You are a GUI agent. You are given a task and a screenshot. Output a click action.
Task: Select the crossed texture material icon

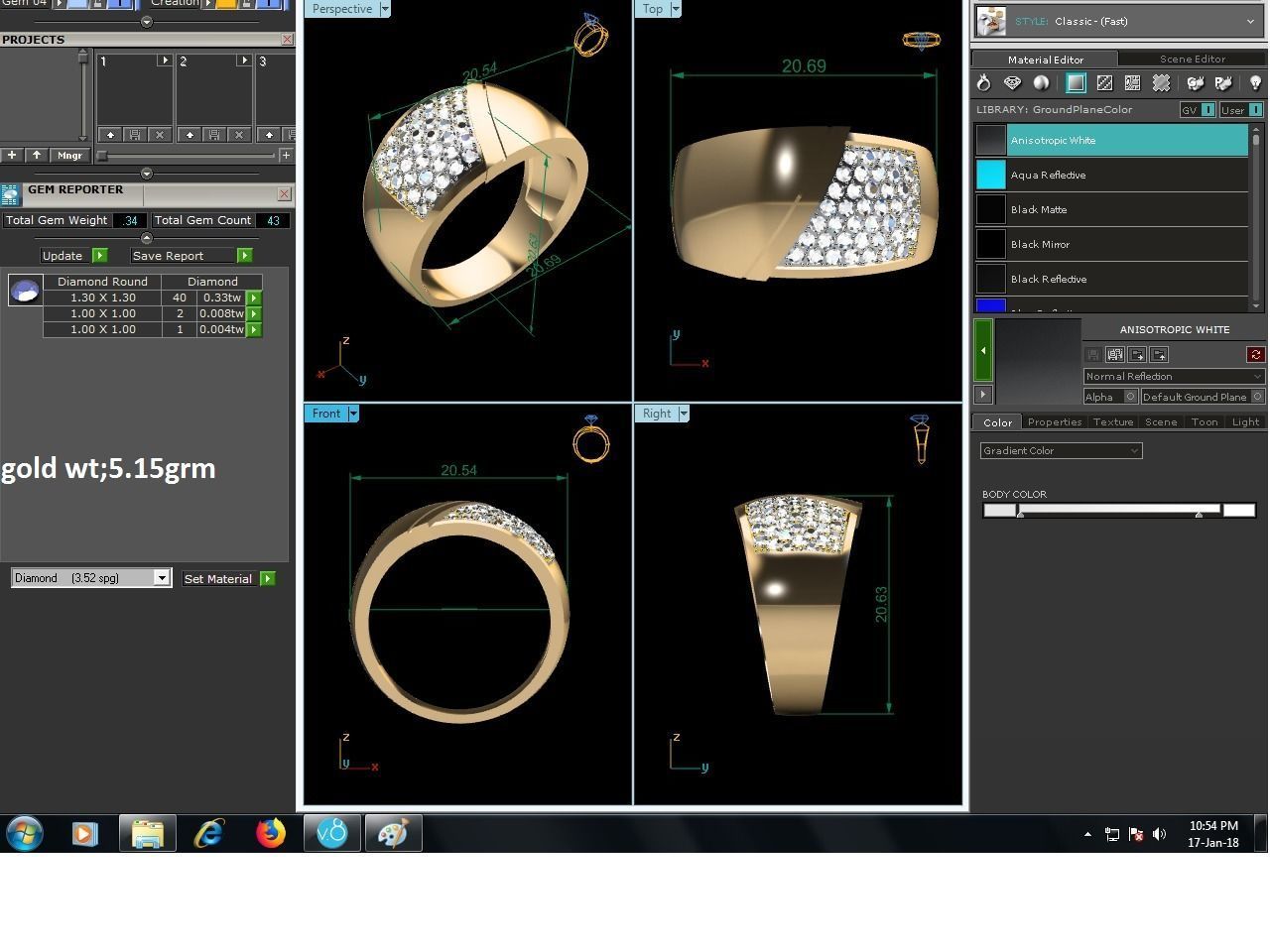point(1161,83)
